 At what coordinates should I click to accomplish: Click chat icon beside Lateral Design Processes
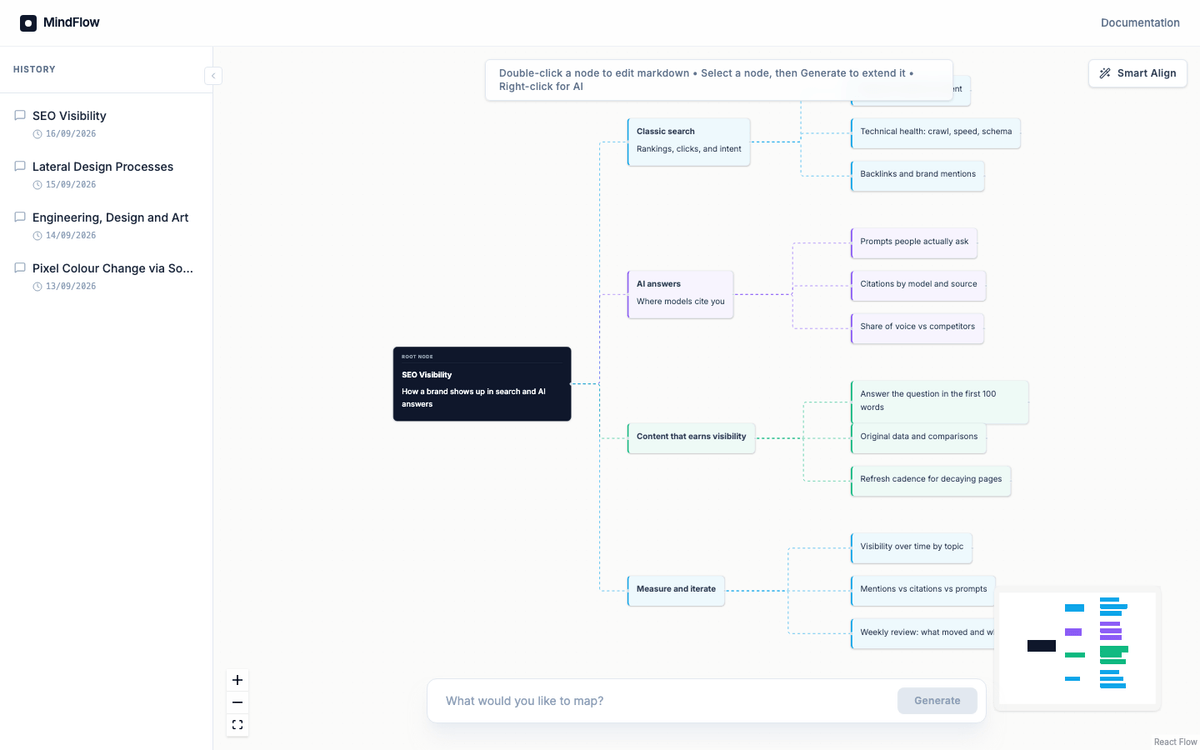click(x=20, y=167)
